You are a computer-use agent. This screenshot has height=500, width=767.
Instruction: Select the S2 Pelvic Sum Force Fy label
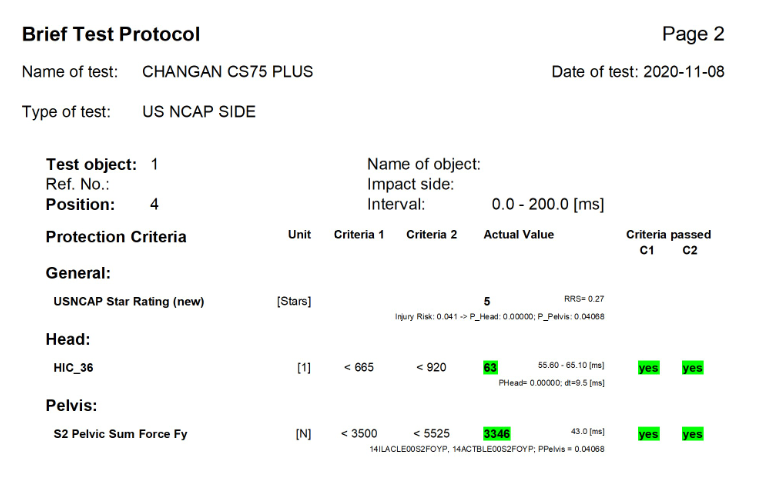120,434
